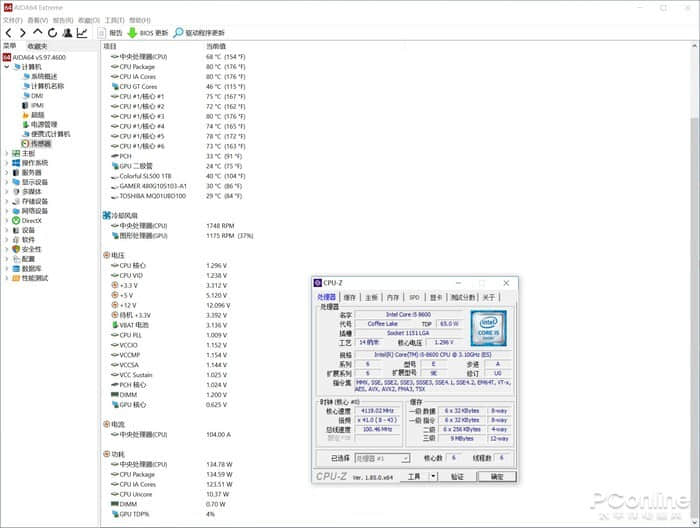
Task: Select 电源管理 in the tree
Action: pyautogui.click(x=40, y=125)
